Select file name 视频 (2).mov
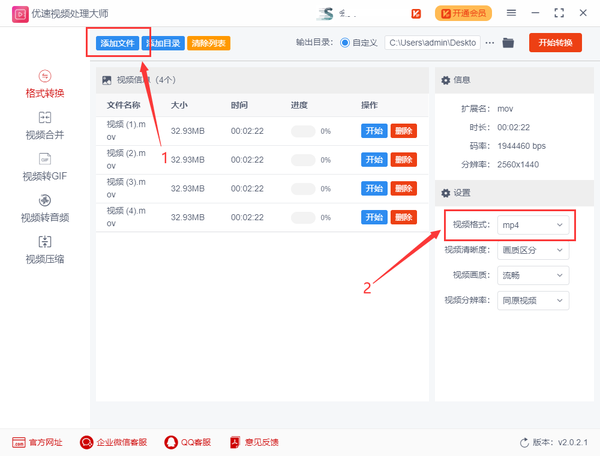 point(126,159)
